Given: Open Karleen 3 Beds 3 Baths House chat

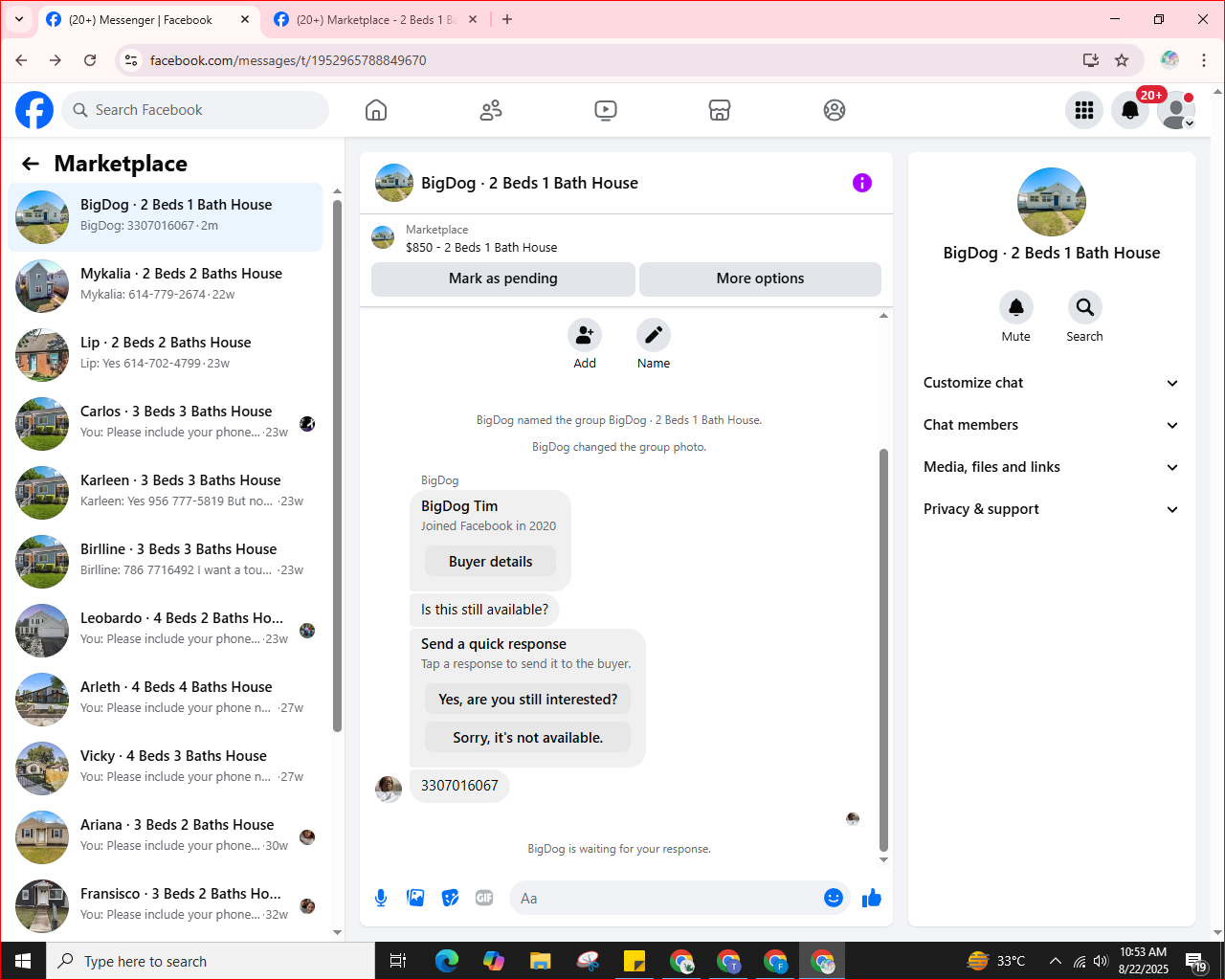Looking at the screenshot, I should [166, 493].
